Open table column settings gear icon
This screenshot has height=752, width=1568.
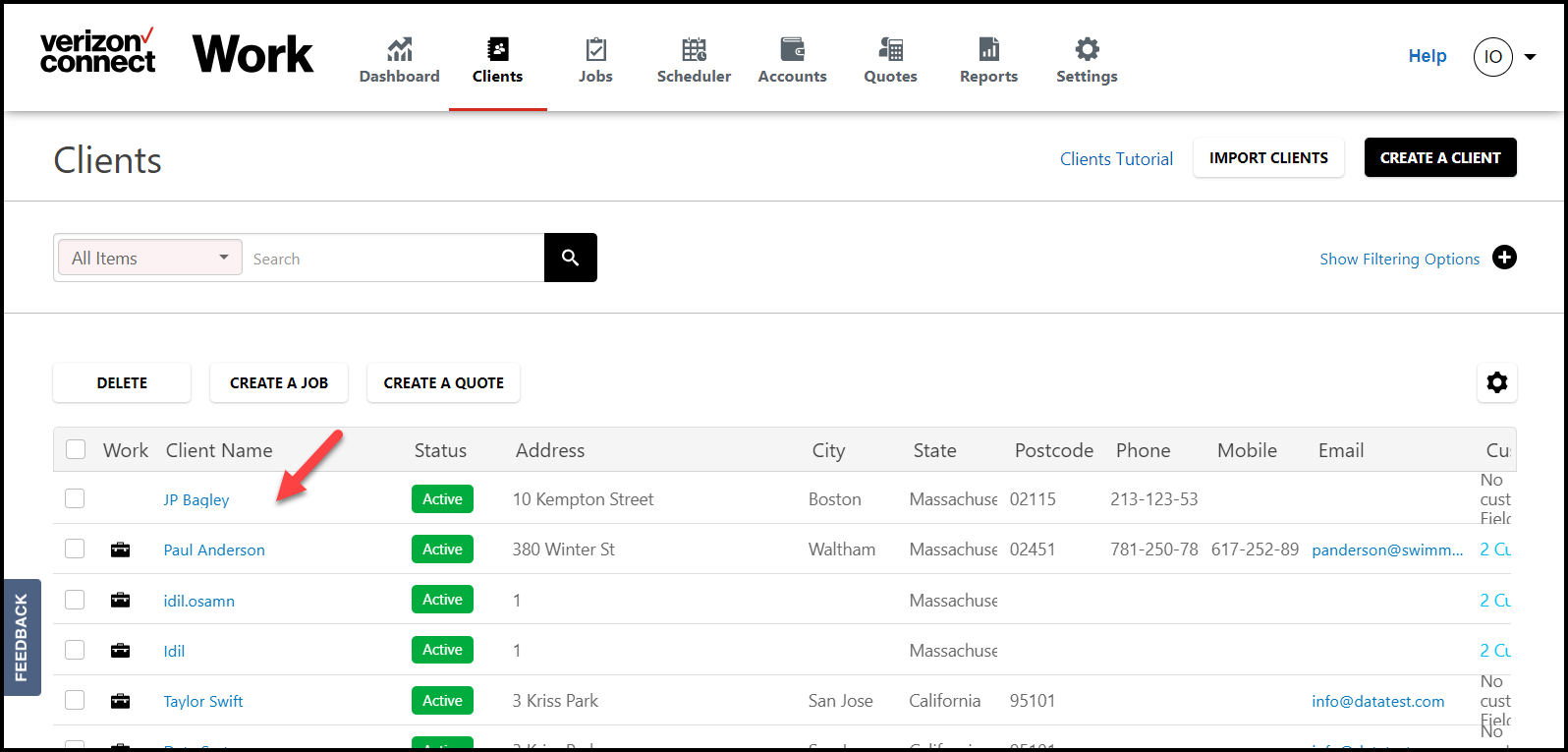pyautogui.click(x=1497, y=382)
